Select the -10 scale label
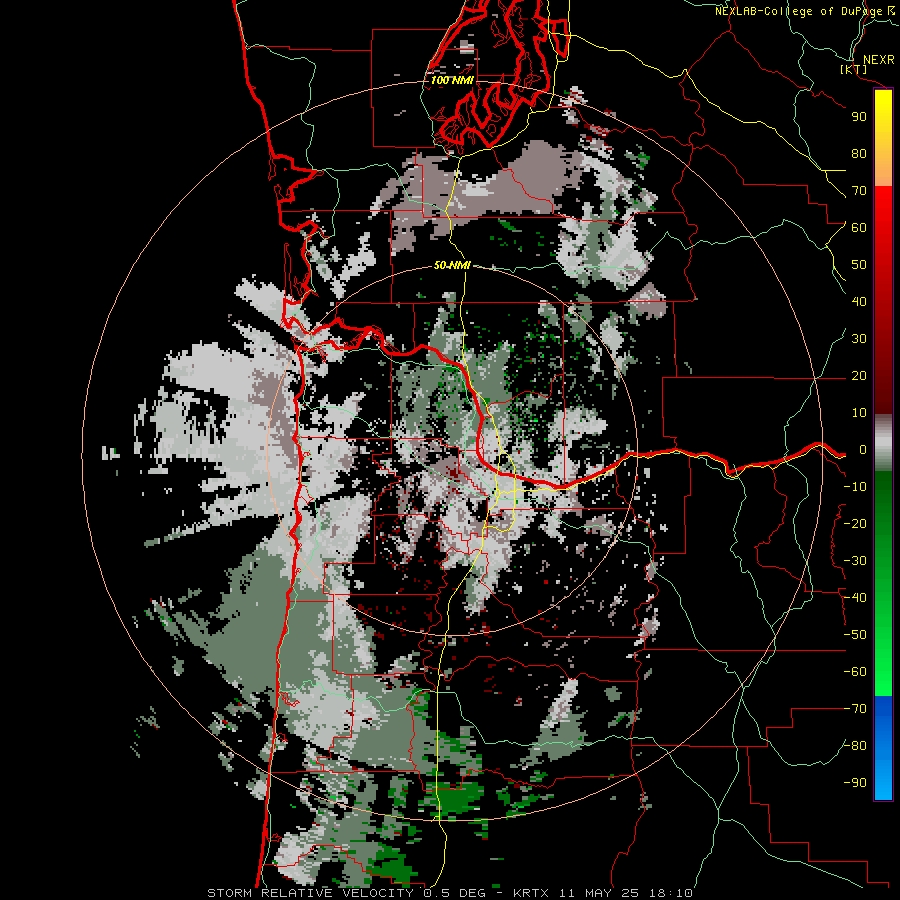Image resolution: width=900 pixels, height=900 pixels. pyautogui.click(x=855, y=487)
